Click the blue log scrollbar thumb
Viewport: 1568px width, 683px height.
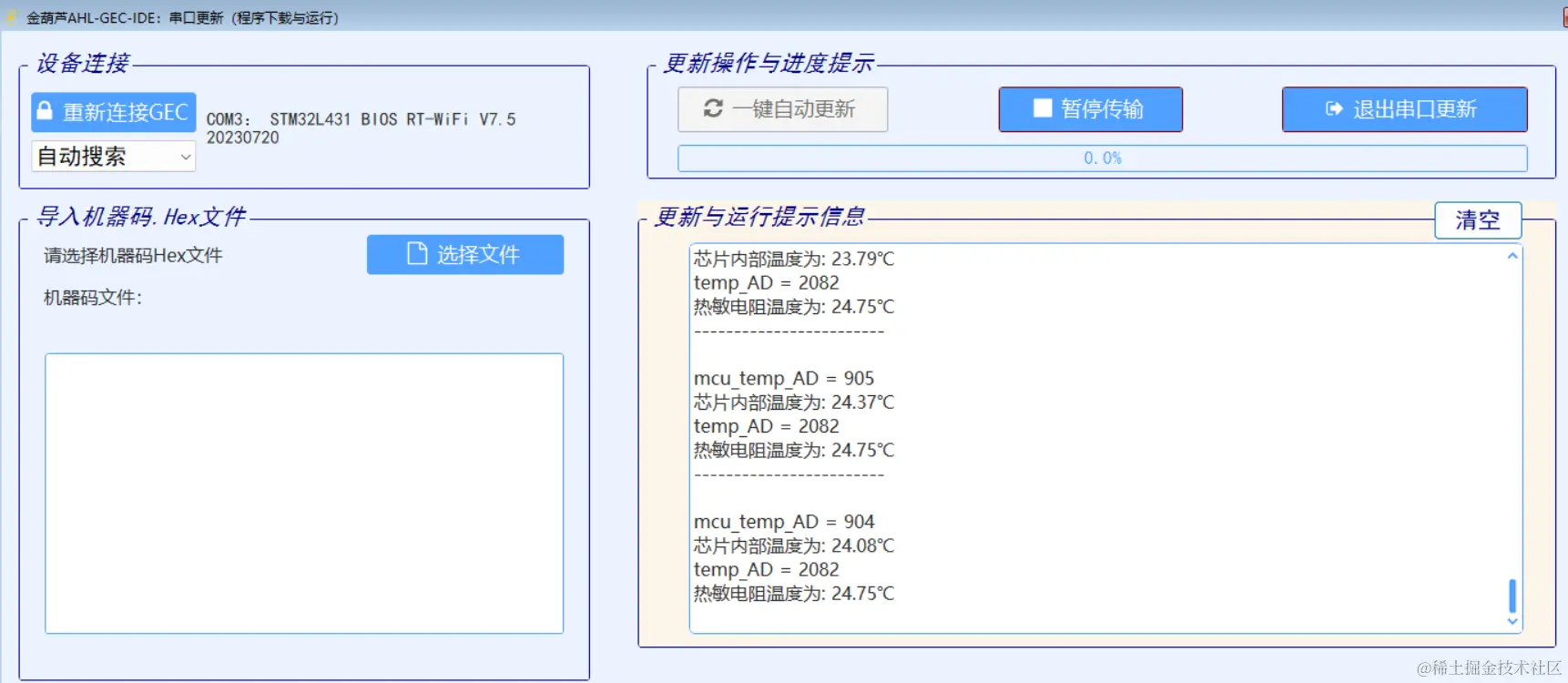click(x=1512, y=596)
